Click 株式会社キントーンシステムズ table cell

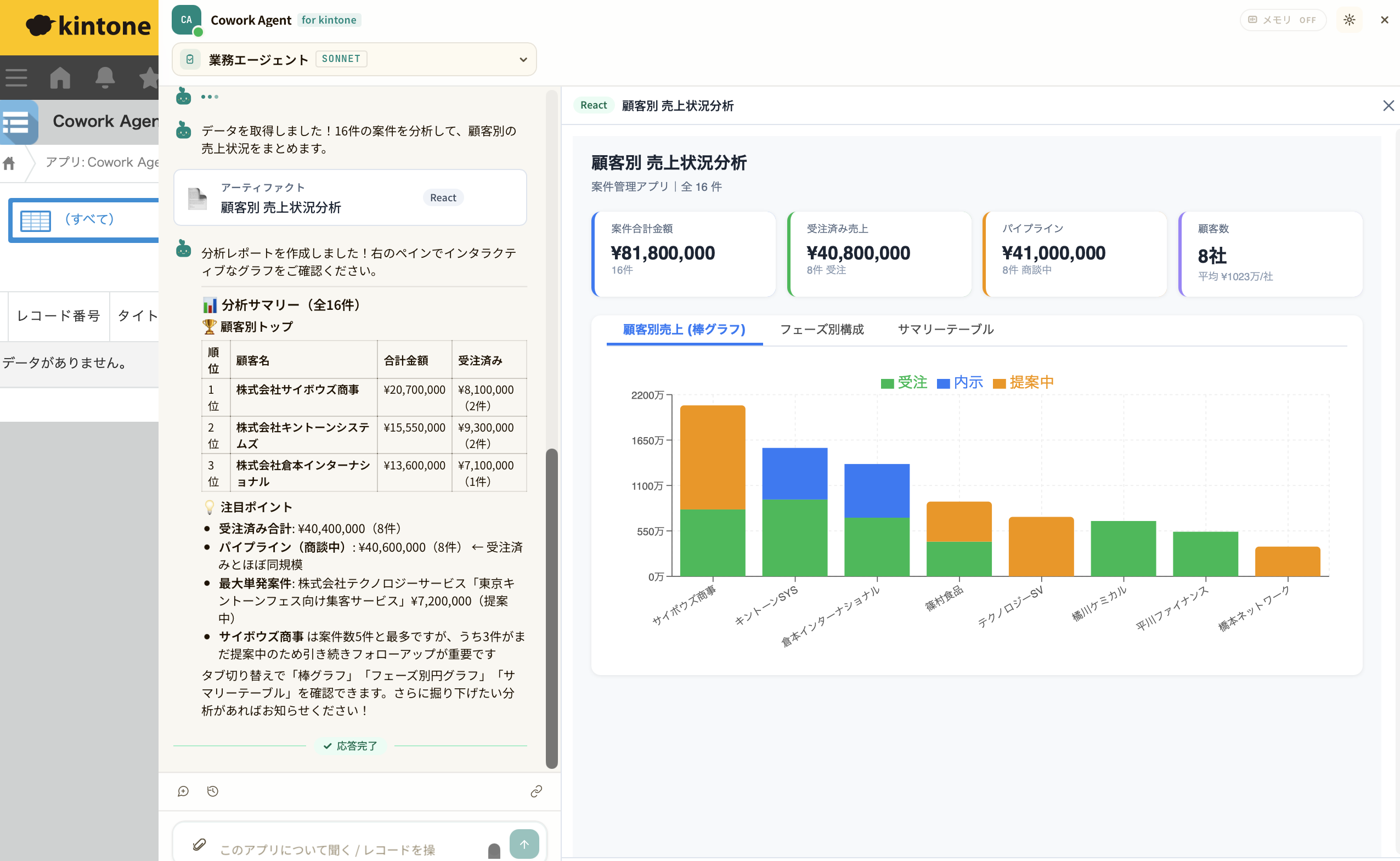303,435
